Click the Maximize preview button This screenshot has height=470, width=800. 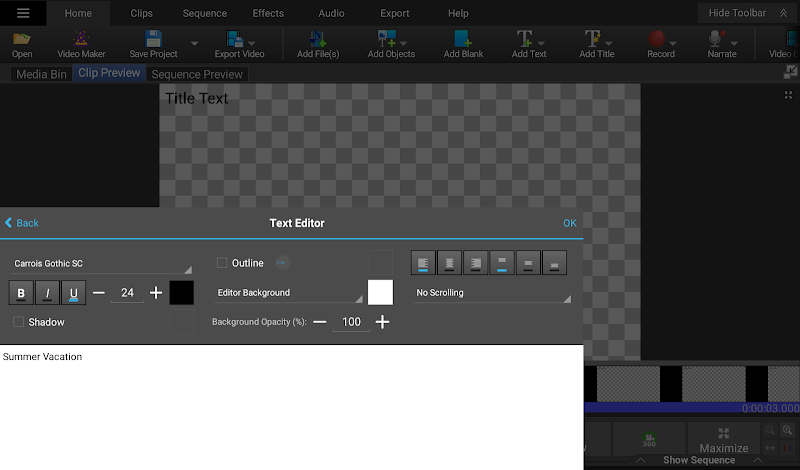click(723, 440)
